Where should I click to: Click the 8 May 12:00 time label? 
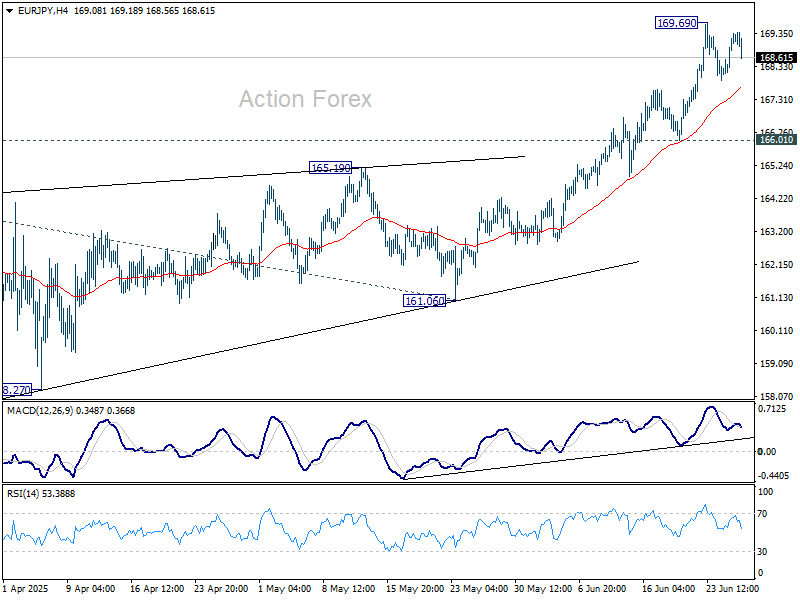[348, 589]
